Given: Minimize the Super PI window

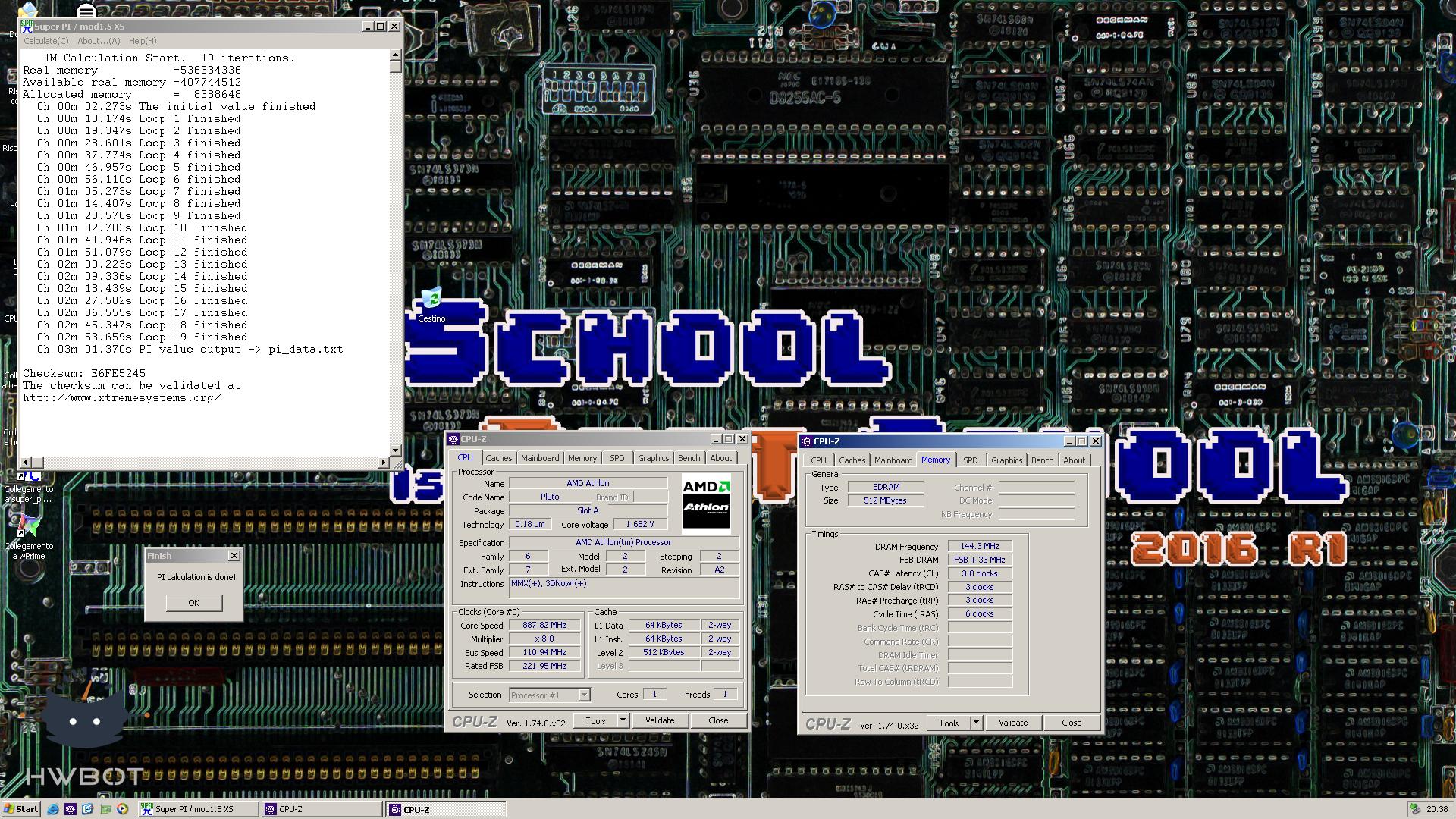Looking at the screenshot, I should [368, 26].
